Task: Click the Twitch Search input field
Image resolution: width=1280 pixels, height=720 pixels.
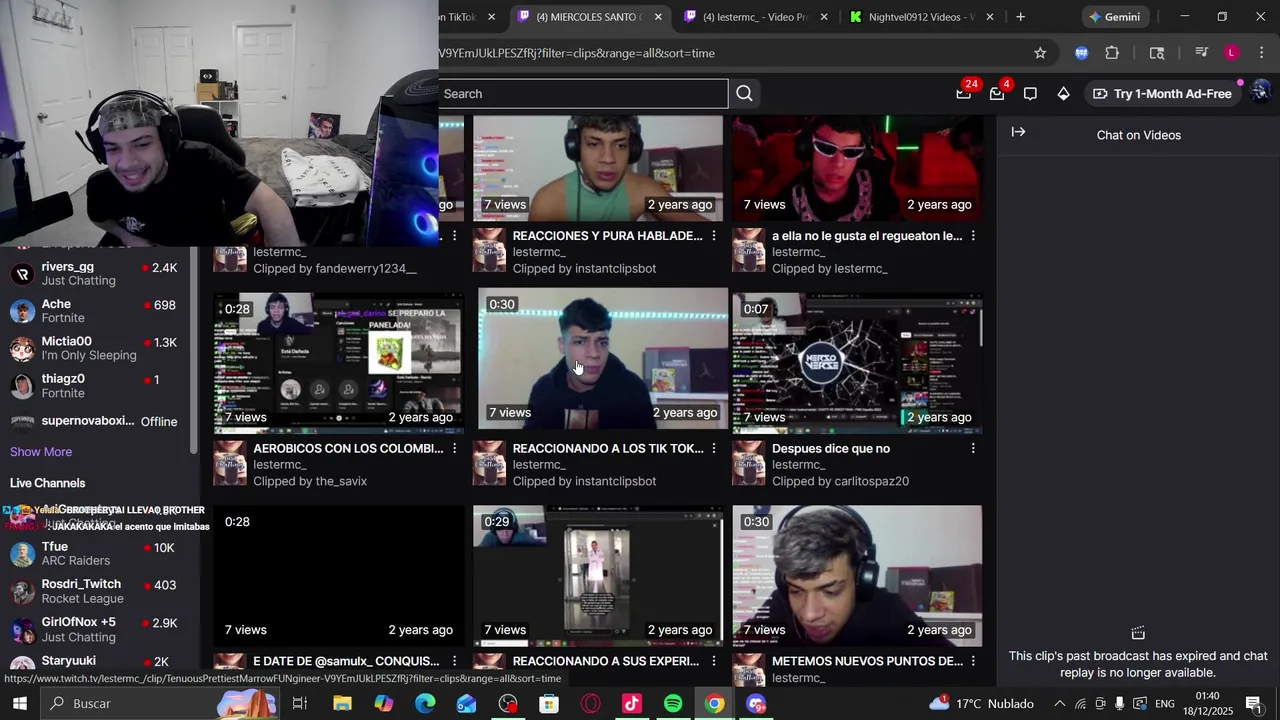Action: [583, 94]
